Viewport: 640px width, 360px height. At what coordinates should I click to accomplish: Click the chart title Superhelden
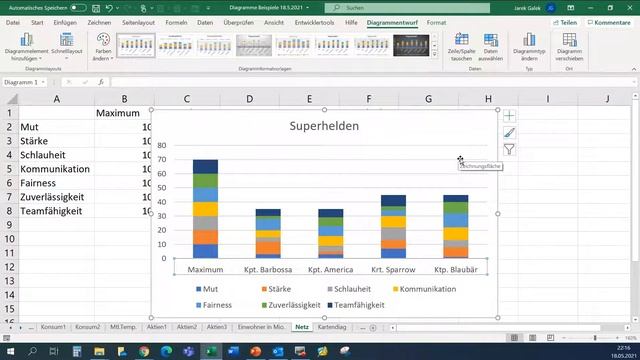point(324,126)
